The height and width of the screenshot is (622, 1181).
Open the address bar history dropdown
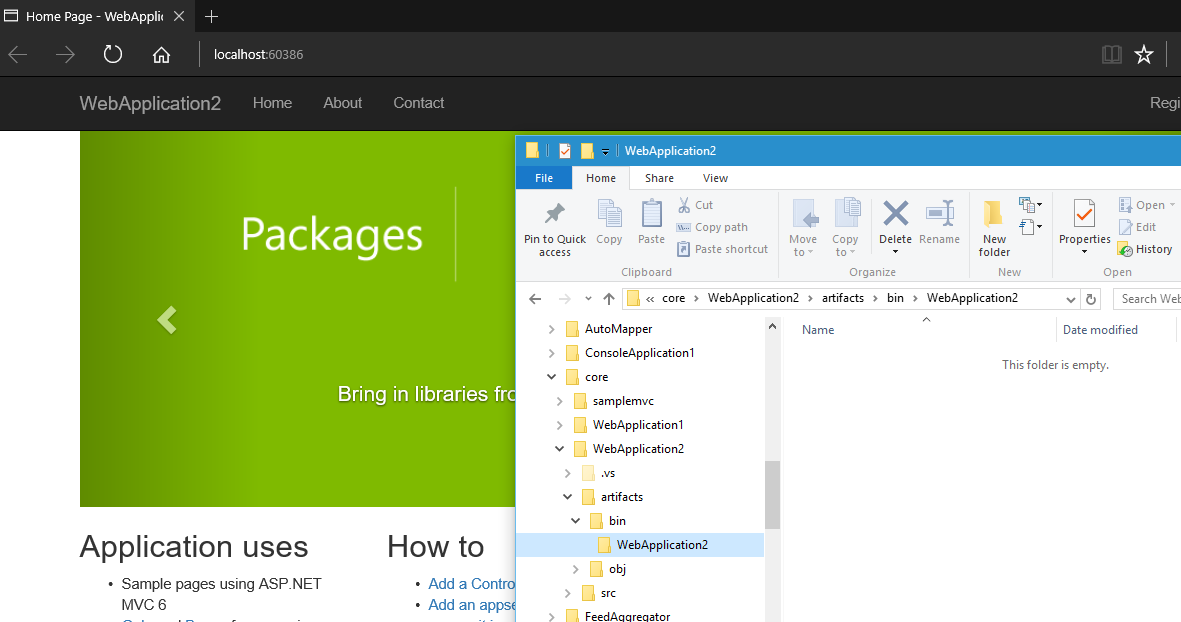pos(1071,299)
